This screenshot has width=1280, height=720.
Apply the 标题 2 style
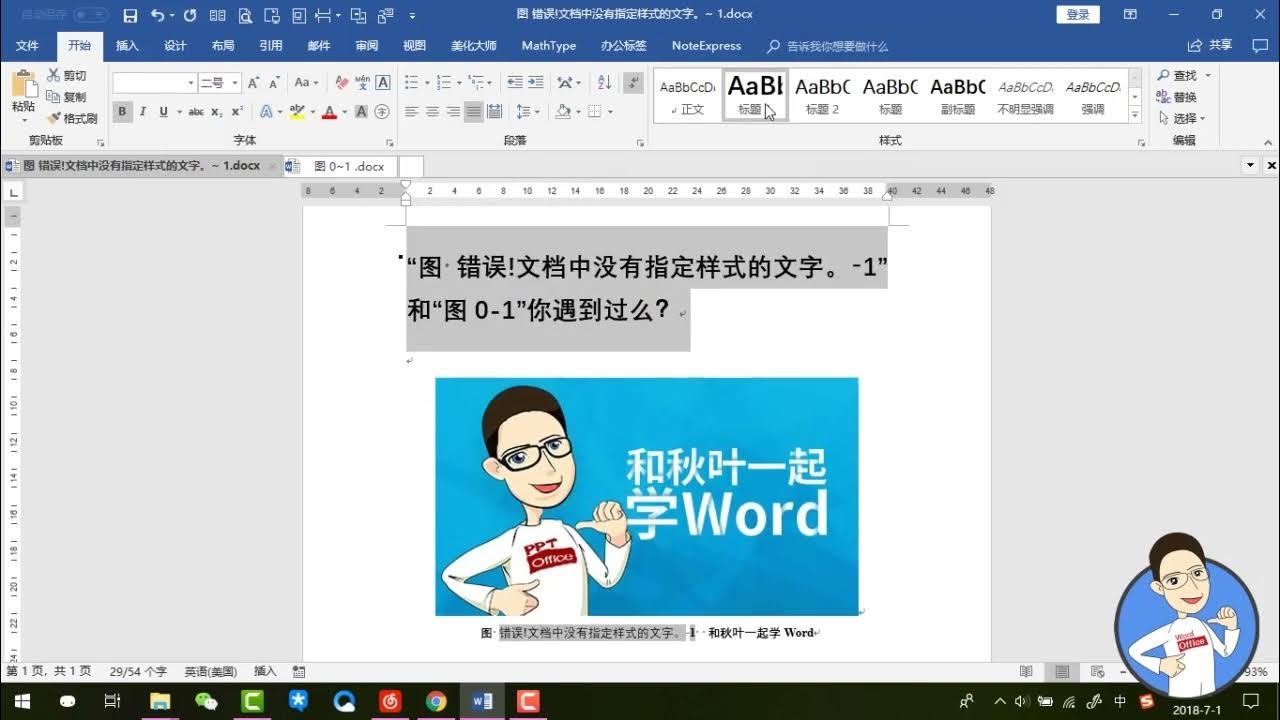click(x=822, y=96)
